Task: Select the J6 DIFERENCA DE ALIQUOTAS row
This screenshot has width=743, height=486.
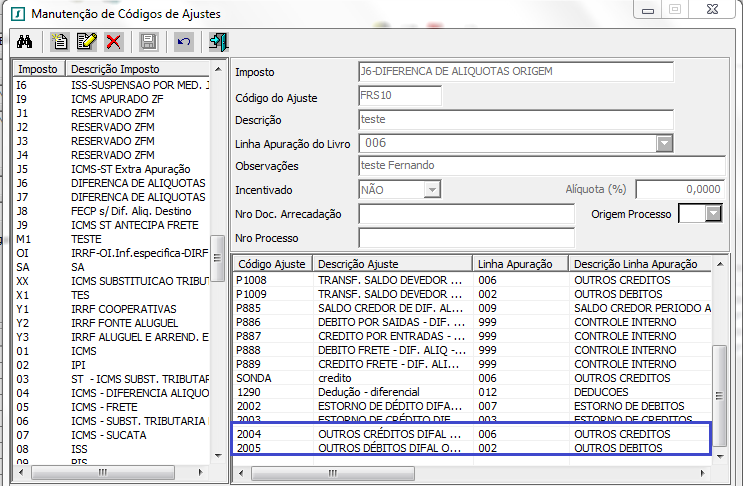Action: click(112, 183)
